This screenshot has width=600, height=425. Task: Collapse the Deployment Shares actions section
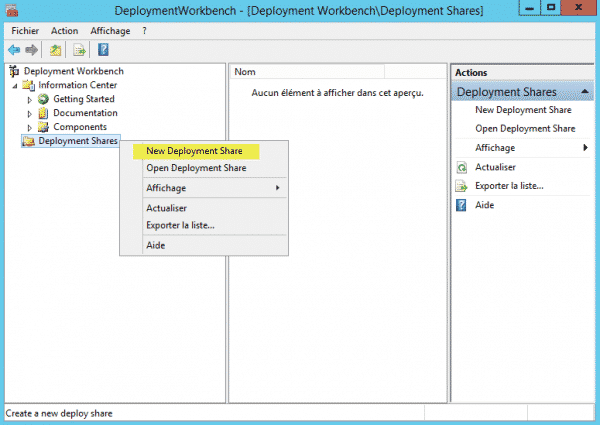click(x=584, y=92)
